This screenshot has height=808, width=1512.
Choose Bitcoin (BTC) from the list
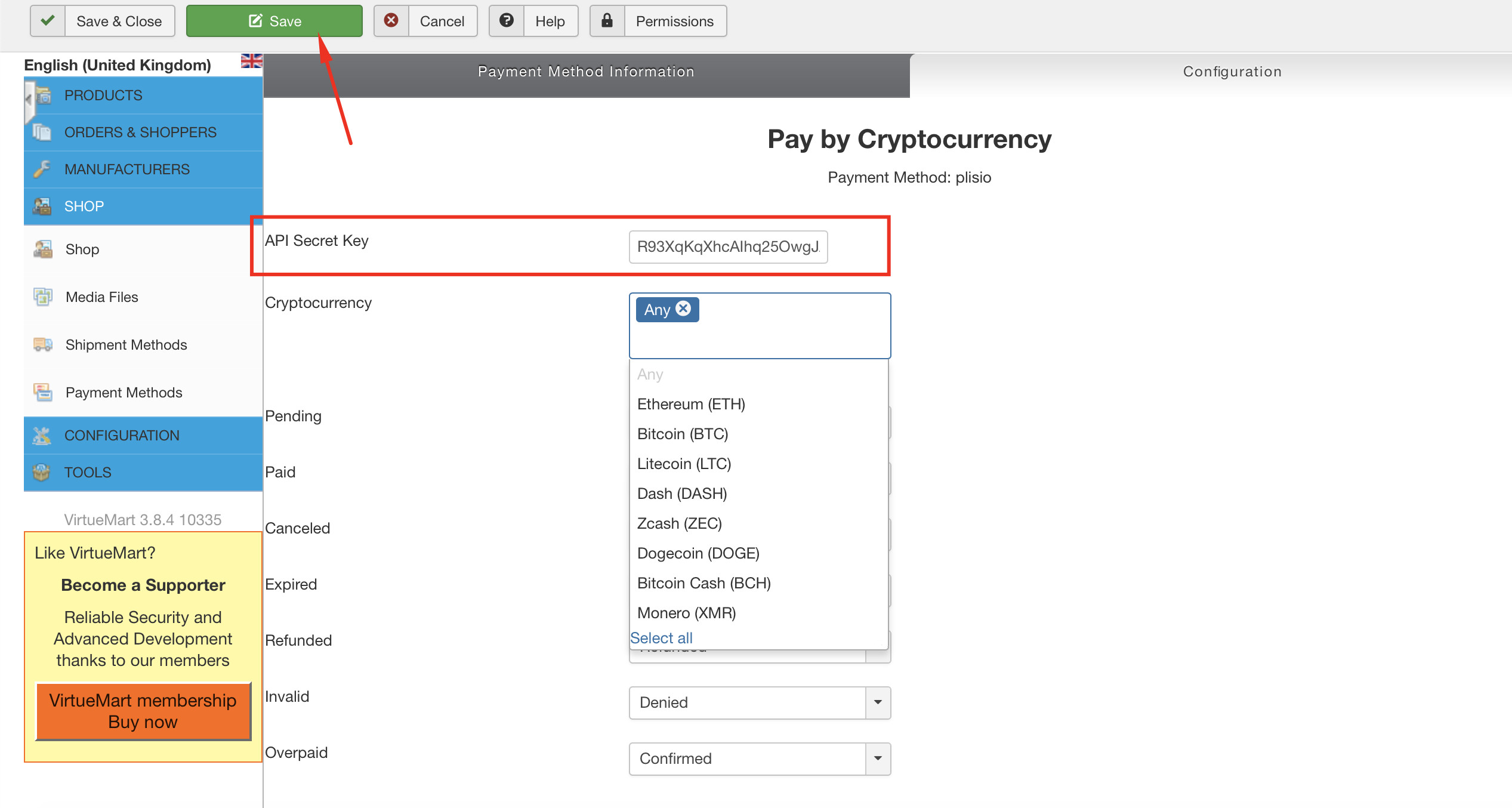coord(759,434)
